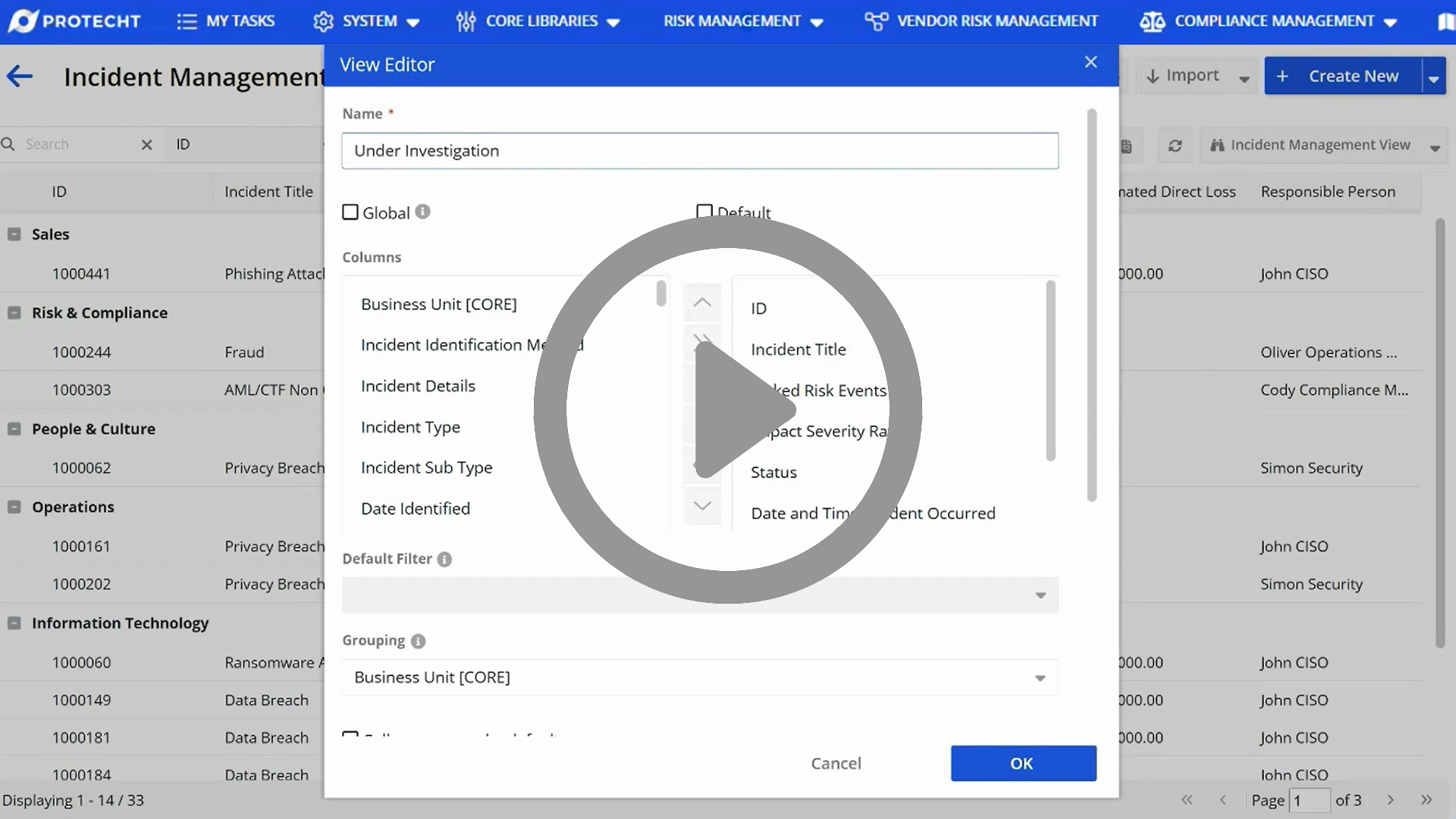Image resolution: width=1456 pixels, height=819 pixels.
Task: Enable the Default checkbox
Action: coord(704,210)
